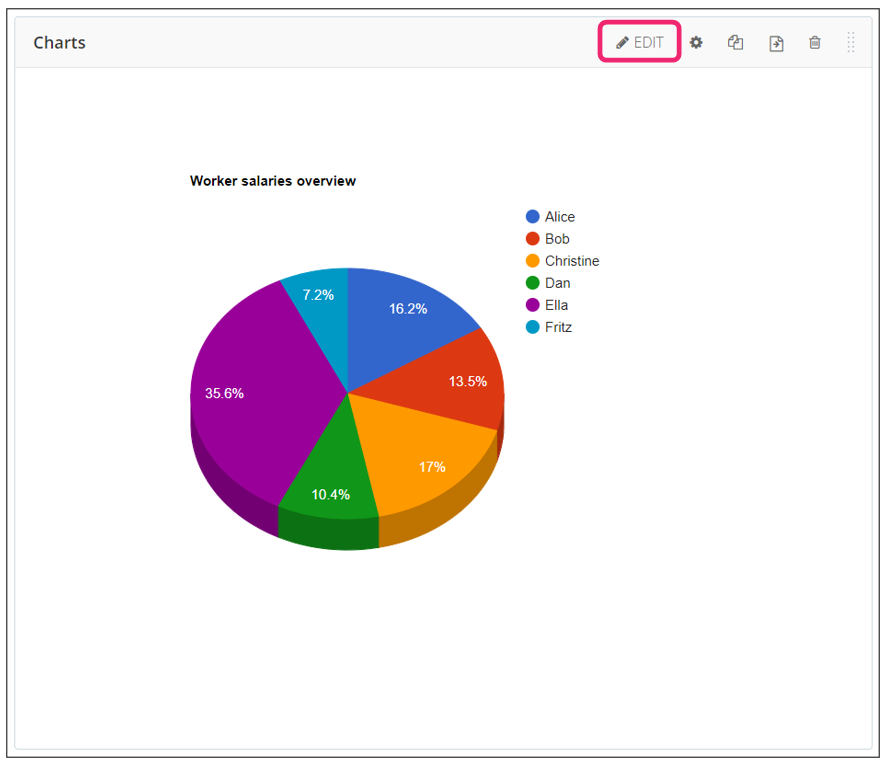Image resolution: width=886 pixels, height=762 pixels.
Task: Click the orange Christine legend marker
Action: 533,261
